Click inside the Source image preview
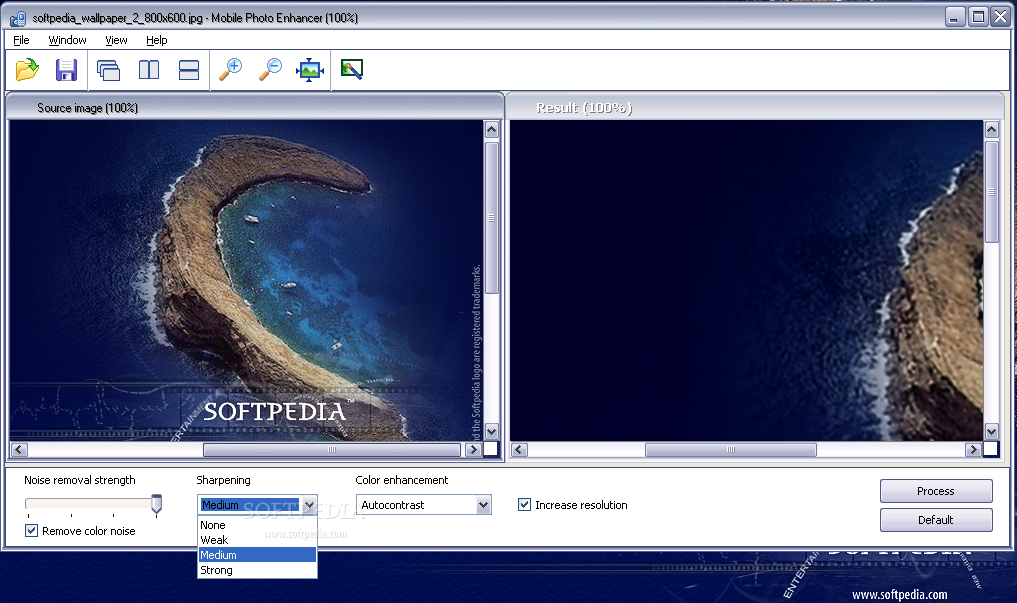1017x603 pixels. [246, 280]
